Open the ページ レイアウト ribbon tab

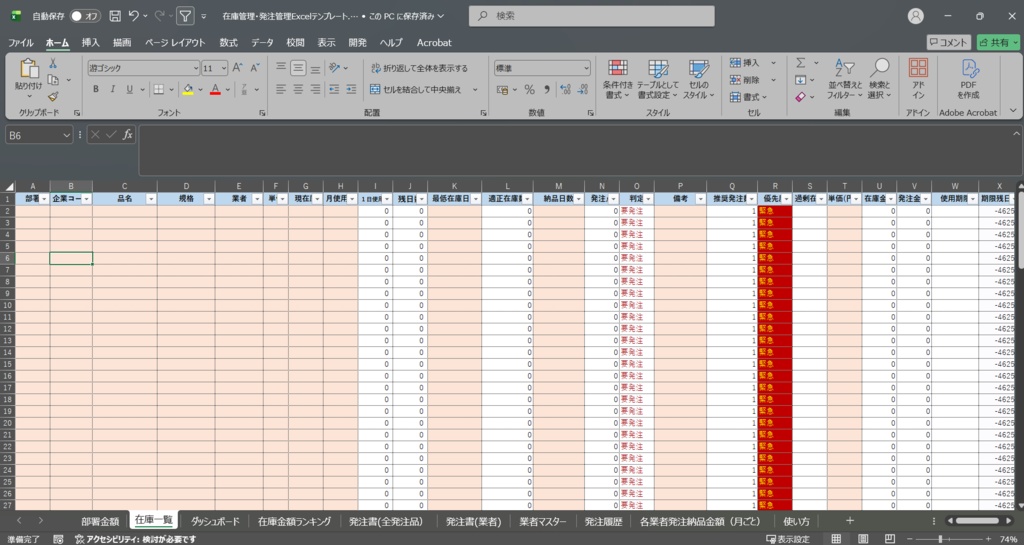point(175,42)
